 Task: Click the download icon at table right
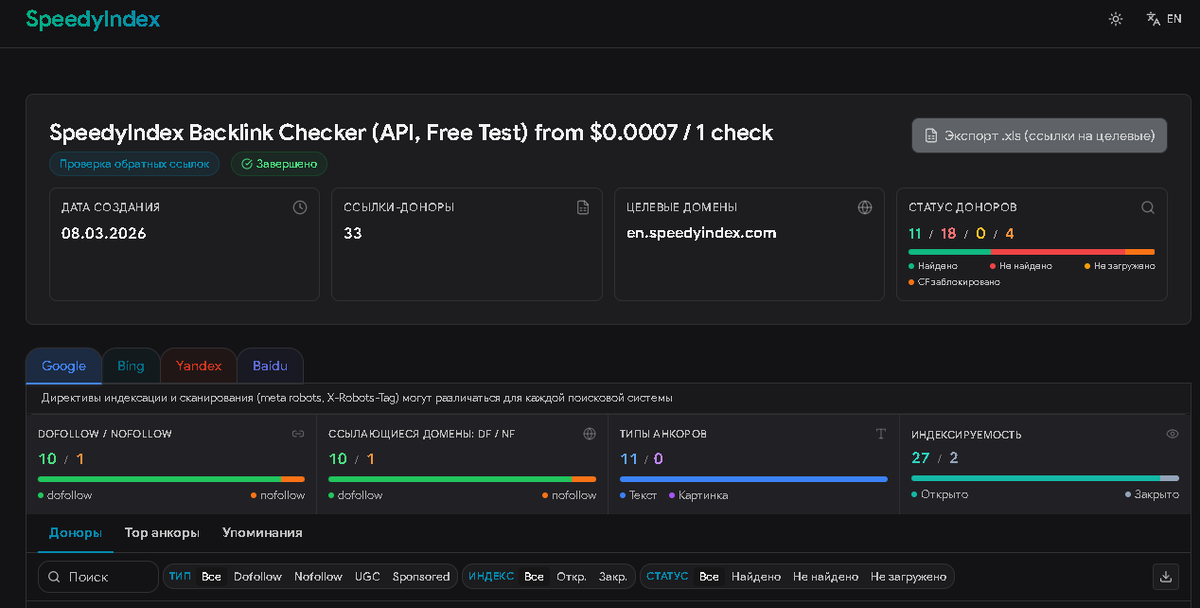pyautogui.click(x=1165, y=576)
